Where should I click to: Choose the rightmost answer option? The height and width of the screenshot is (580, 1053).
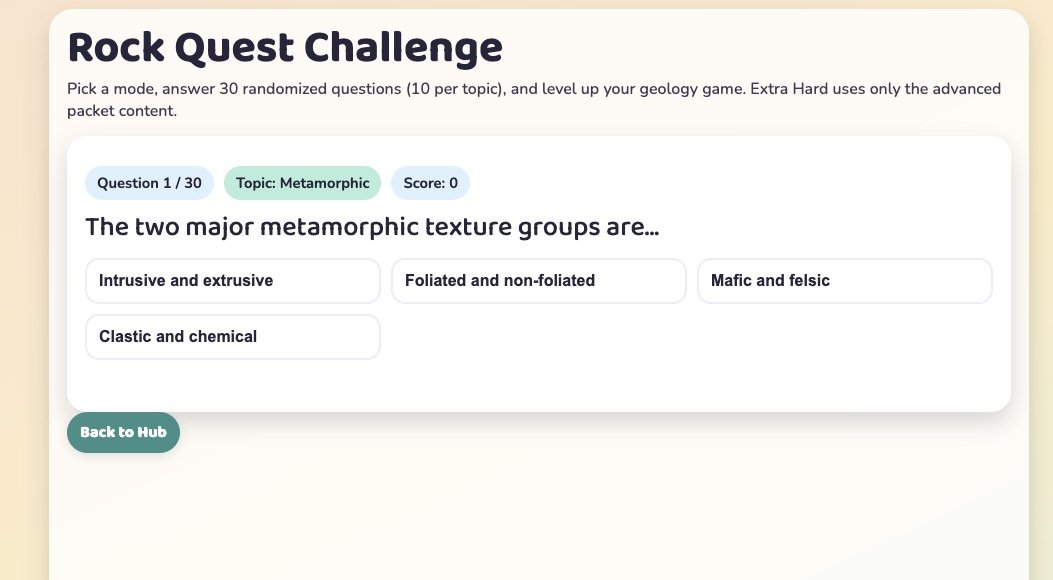(845, 280)
